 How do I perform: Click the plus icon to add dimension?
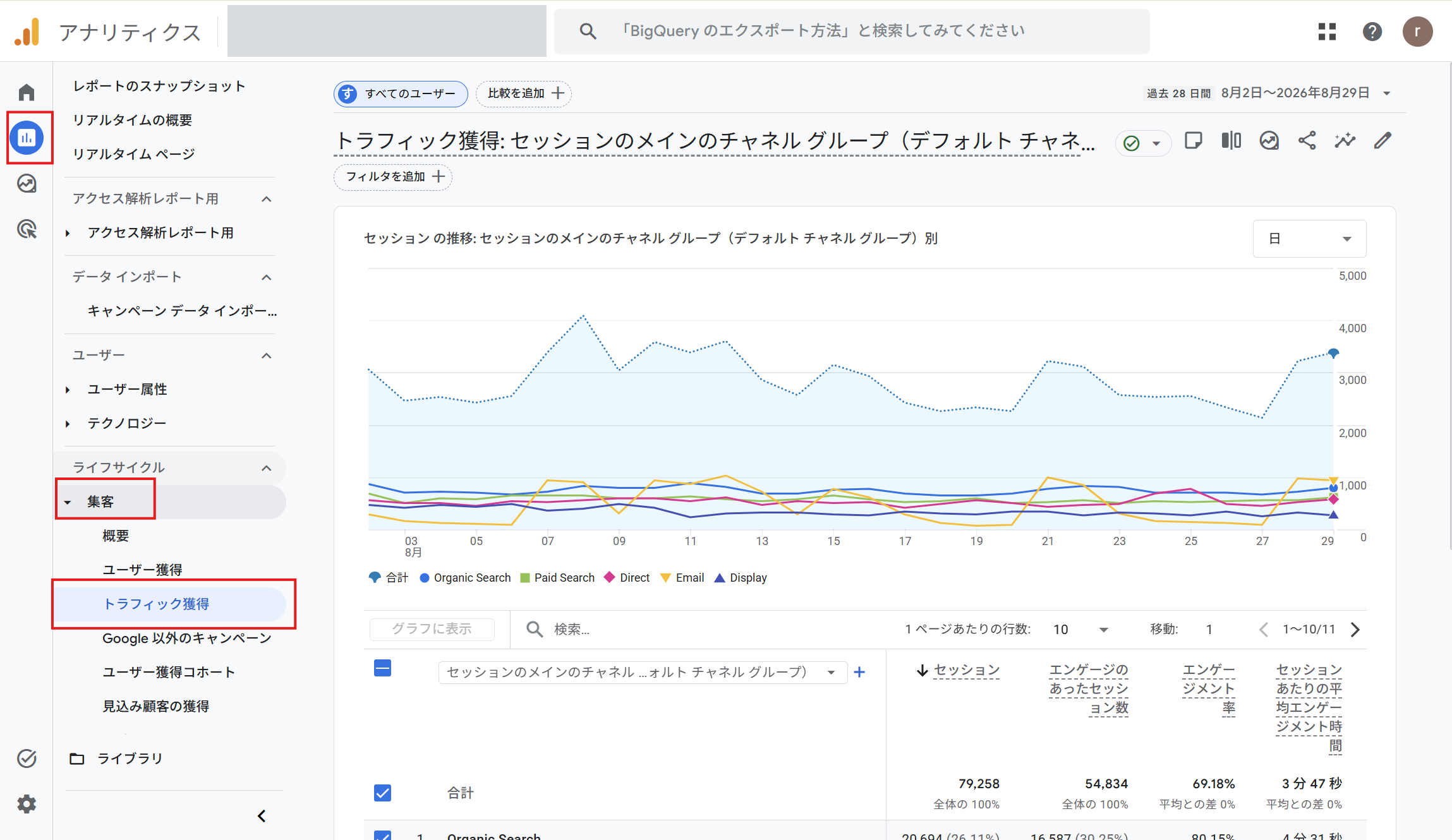click(x=859, y=672)
